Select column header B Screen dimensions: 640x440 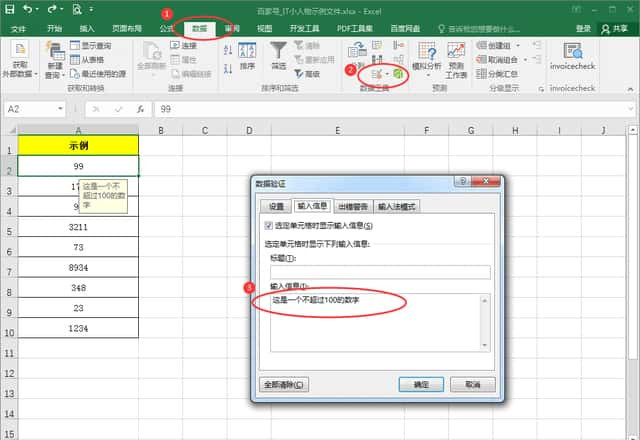tap(161, 131)
